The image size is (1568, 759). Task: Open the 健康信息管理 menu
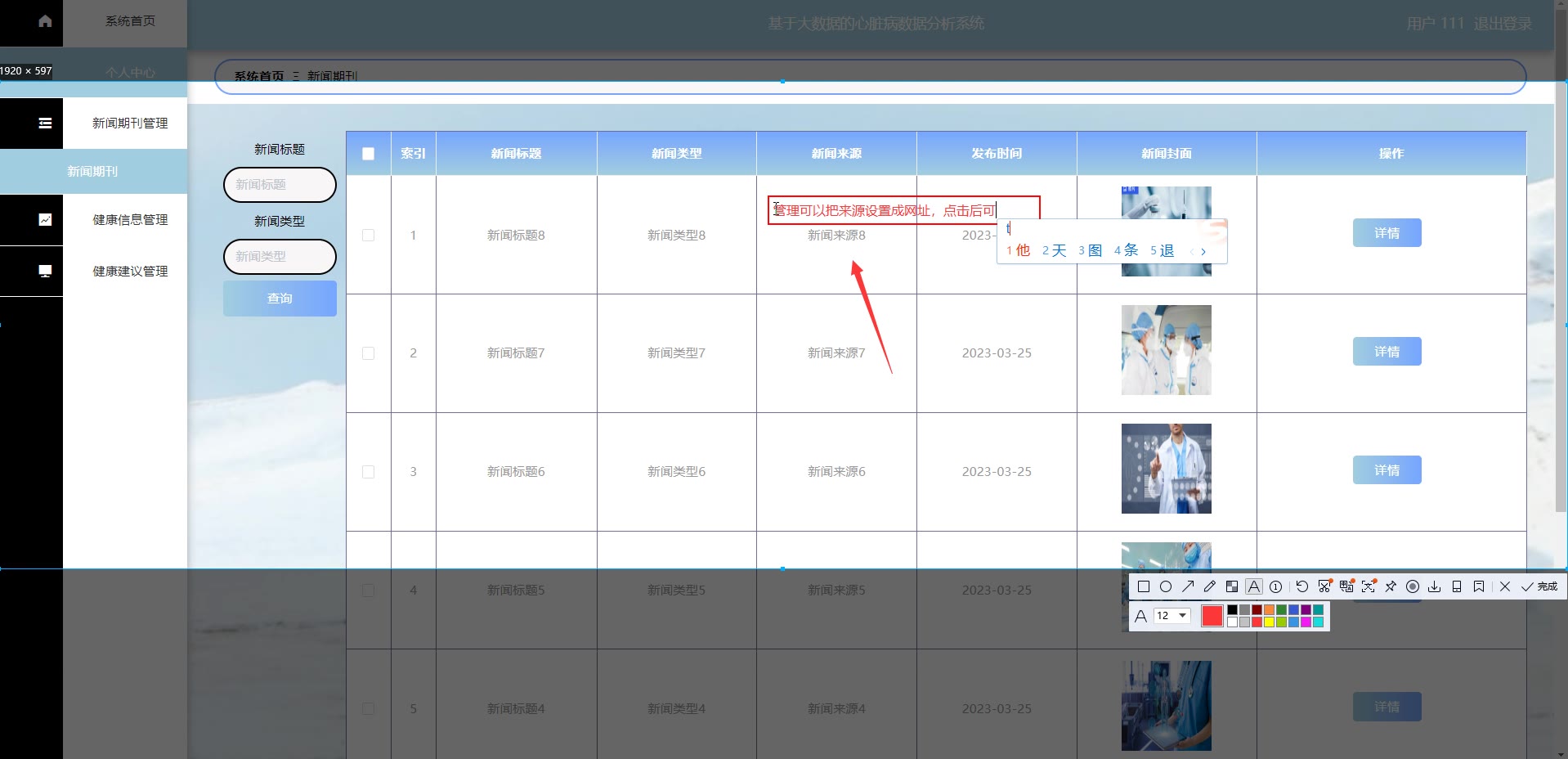(130, 219)
